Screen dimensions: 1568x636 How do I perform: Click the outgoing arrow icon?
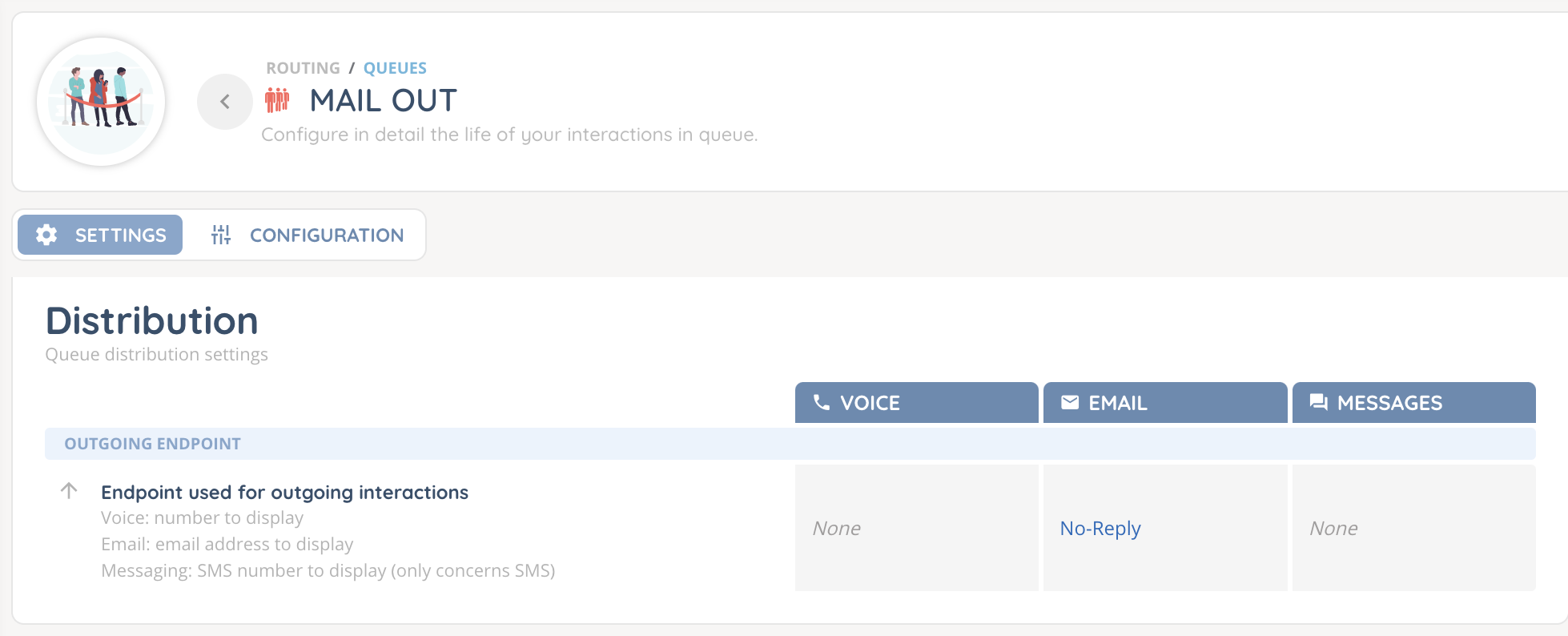coord(70,490)
